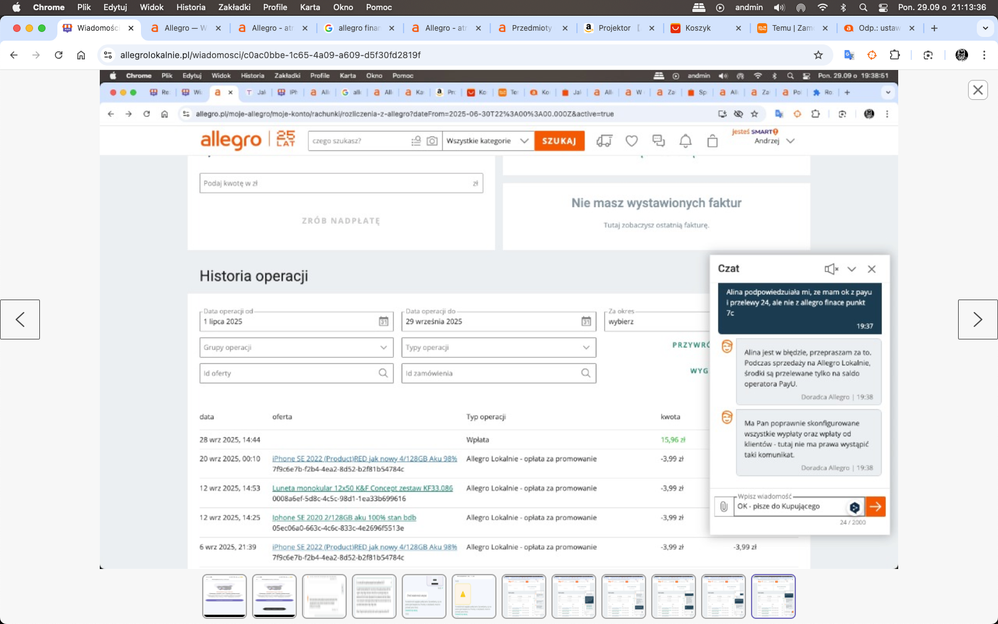Close the 'Odp.: ustaw' tab
Screen dimensions: 998x624
coord(912,28)
